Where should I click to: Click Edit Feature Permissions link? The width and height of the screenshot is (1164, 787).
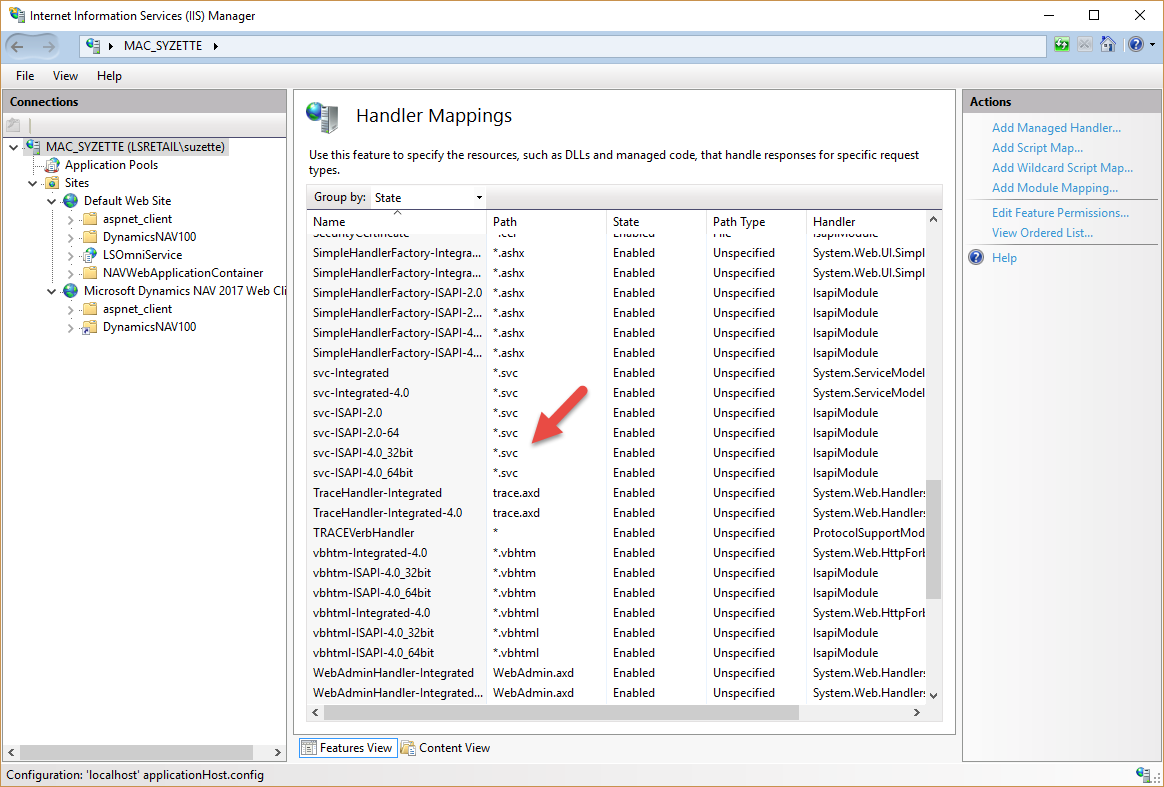(1060, 212)
